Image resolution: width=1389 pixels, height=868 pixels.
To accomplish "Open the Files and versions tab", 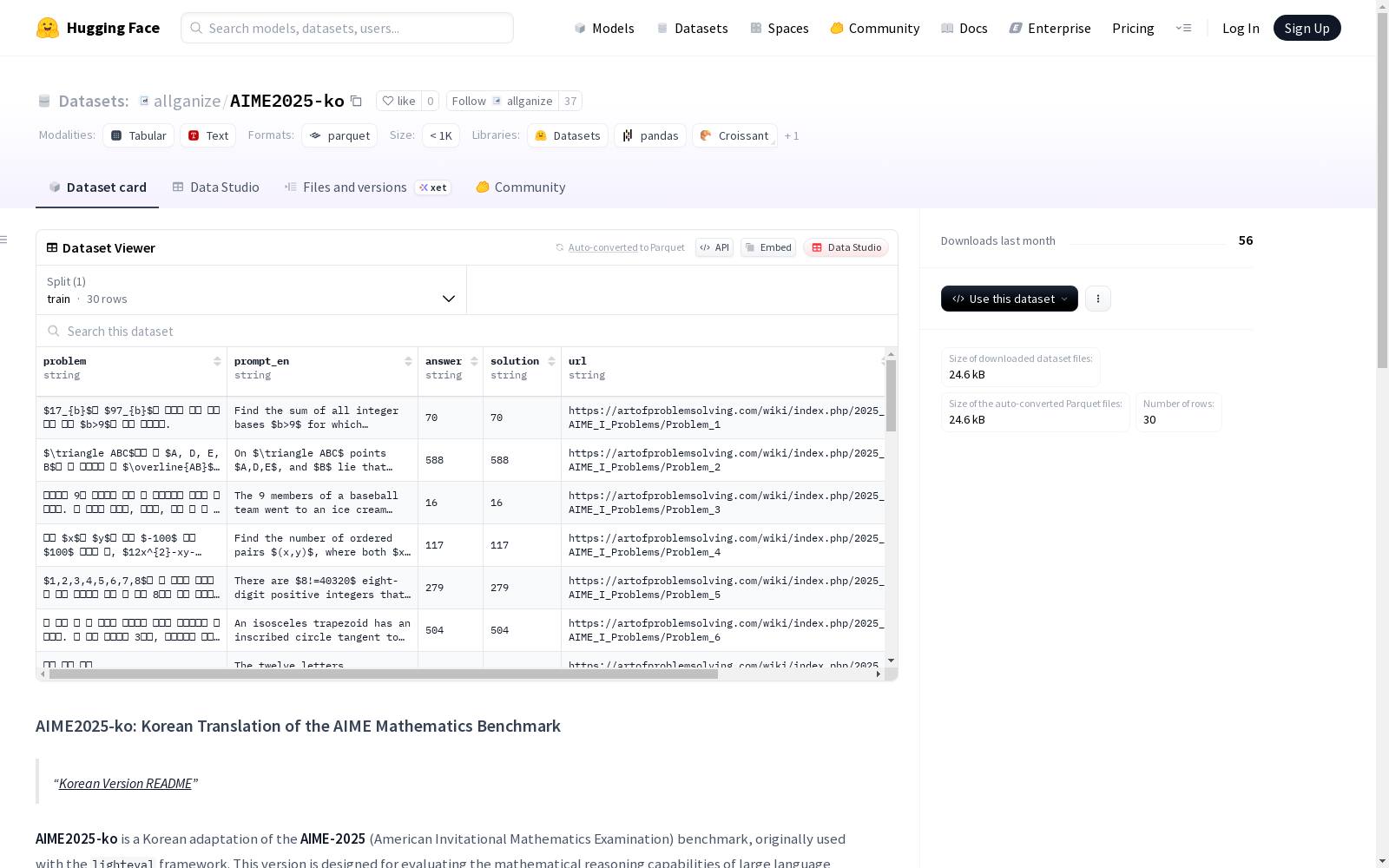I will pyautogui.click(x=367, y=187).
